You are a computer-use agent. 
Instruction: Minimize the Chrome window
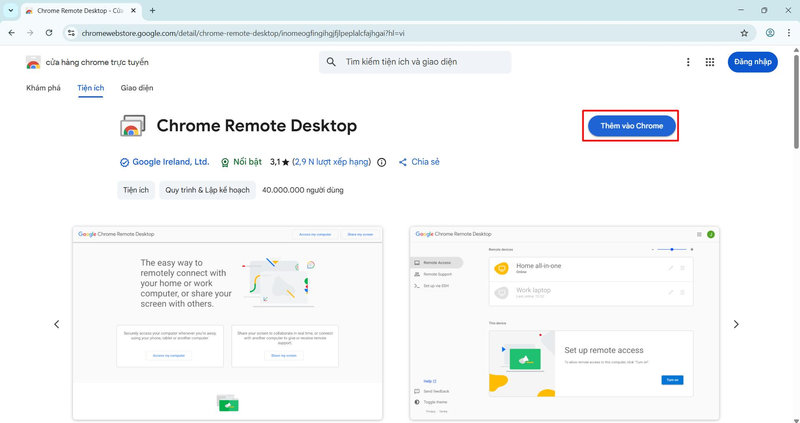coord(741,10)
